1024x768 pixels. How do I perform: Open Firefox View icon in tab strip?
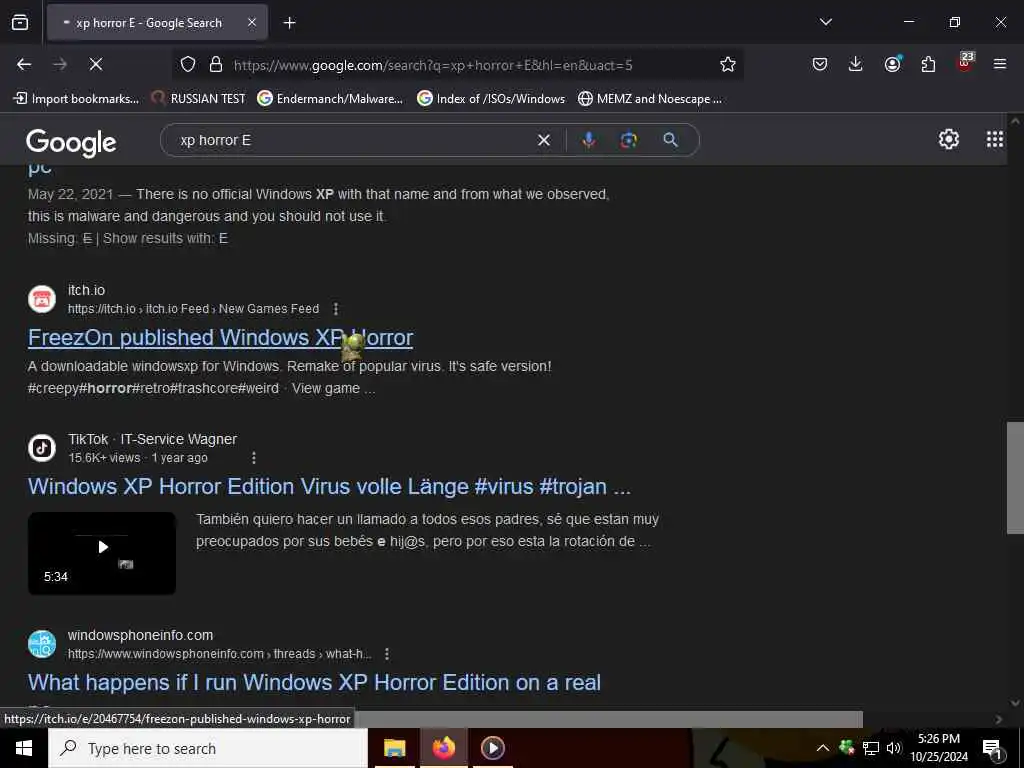[20, 22]
